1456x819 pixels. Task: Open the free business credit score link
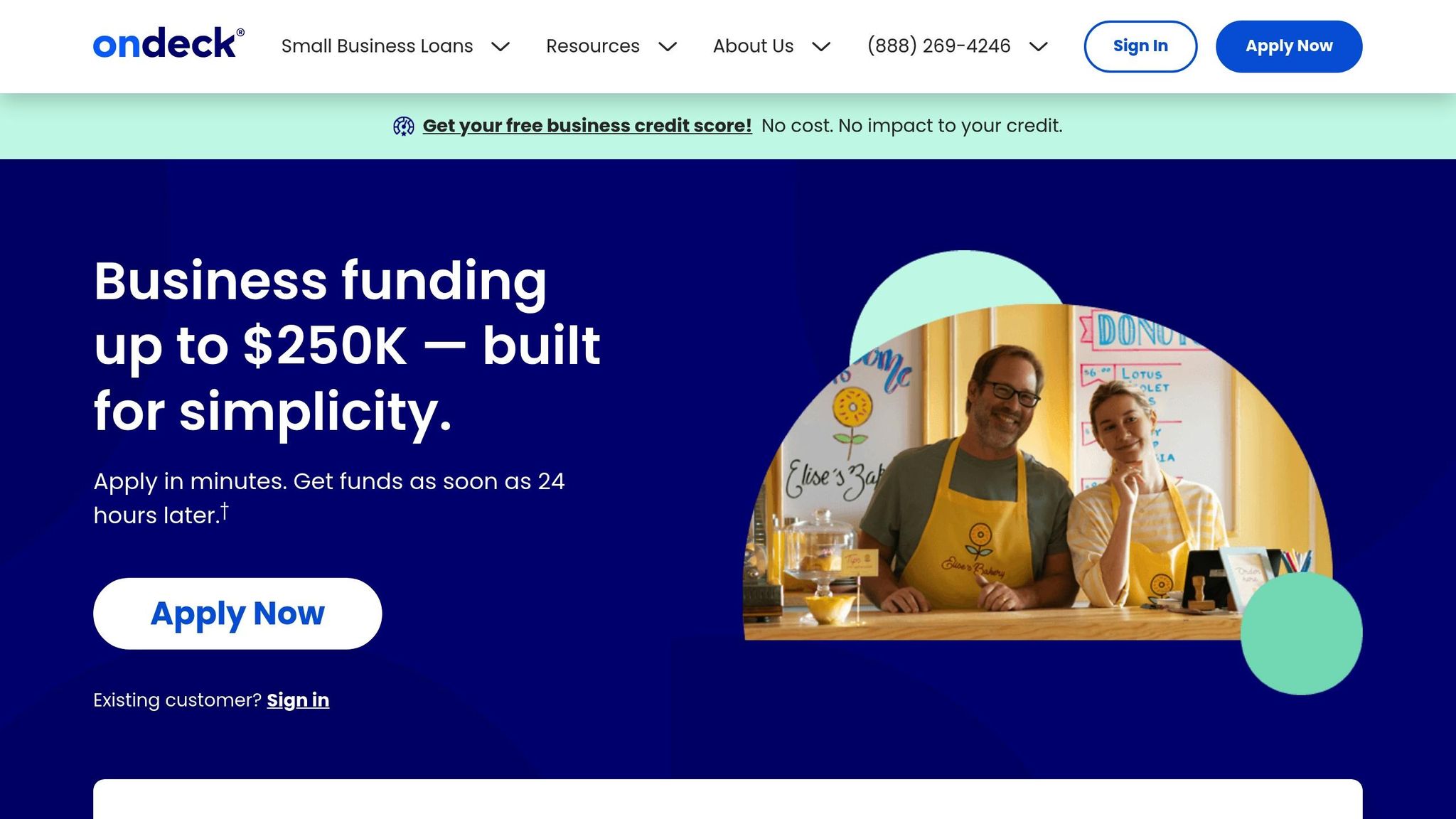point(587,126)
